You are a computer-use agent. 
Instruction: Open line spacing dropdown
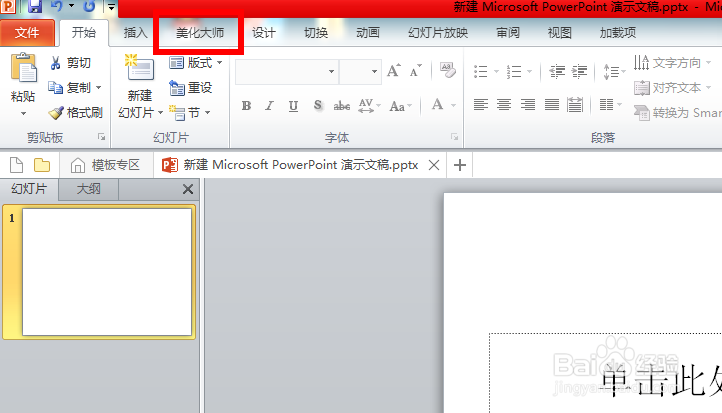tap(614, 71)
